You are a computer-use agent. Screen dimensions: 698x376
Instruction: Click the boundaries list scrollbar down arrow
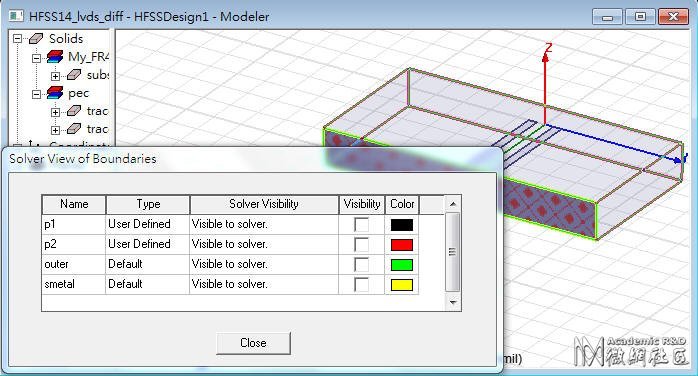coord(453,303)
